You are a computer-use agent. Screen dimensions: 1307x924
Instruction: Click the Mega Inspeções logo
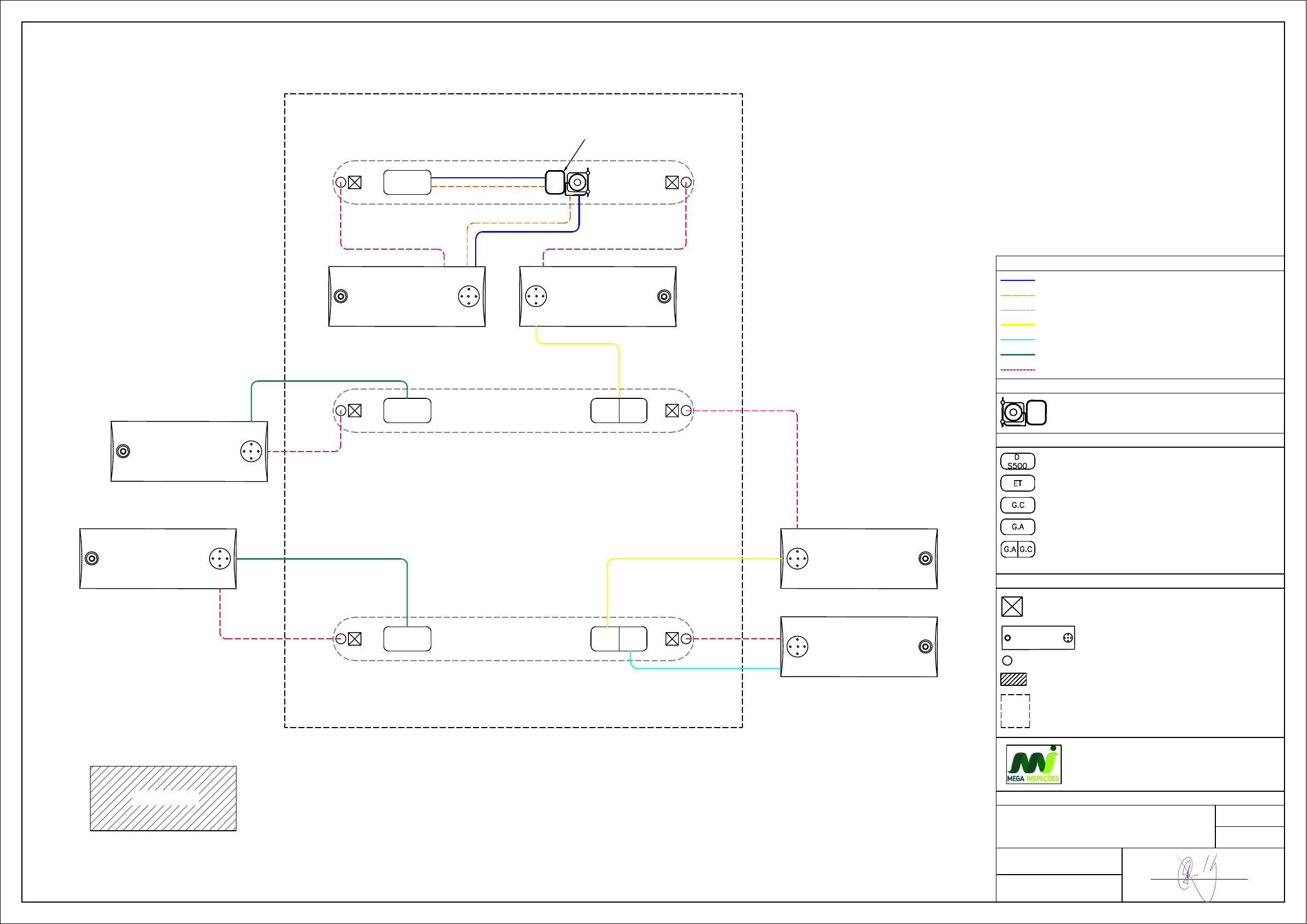click(x=1033, y=764)
